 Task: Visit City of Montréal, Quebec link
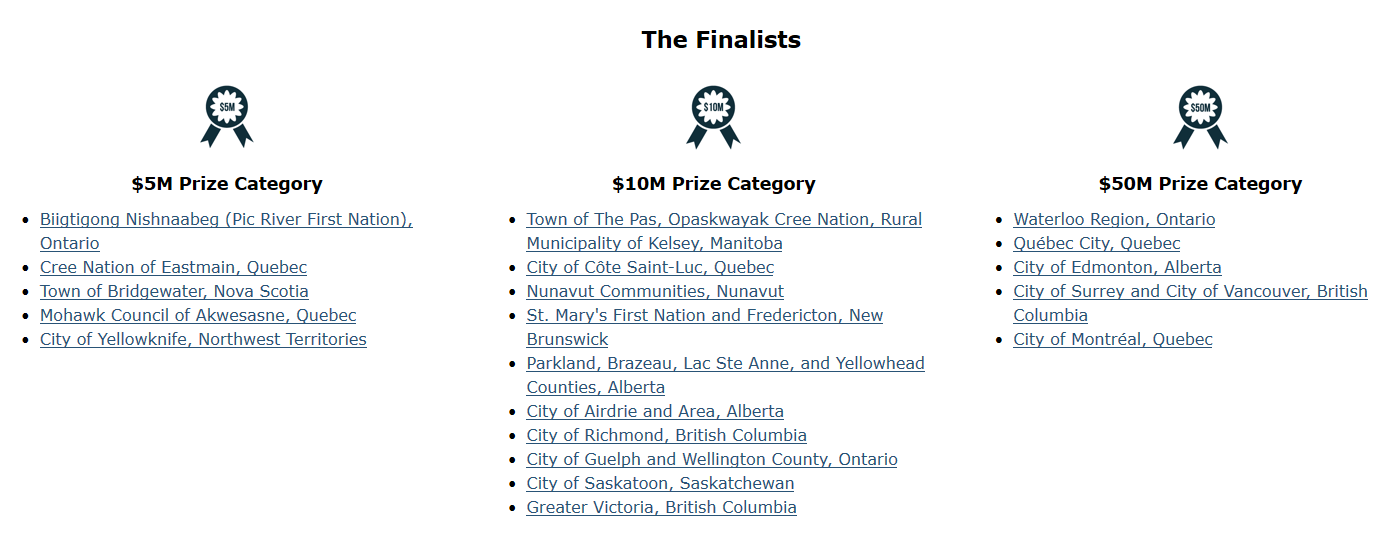click(1112, 340)
